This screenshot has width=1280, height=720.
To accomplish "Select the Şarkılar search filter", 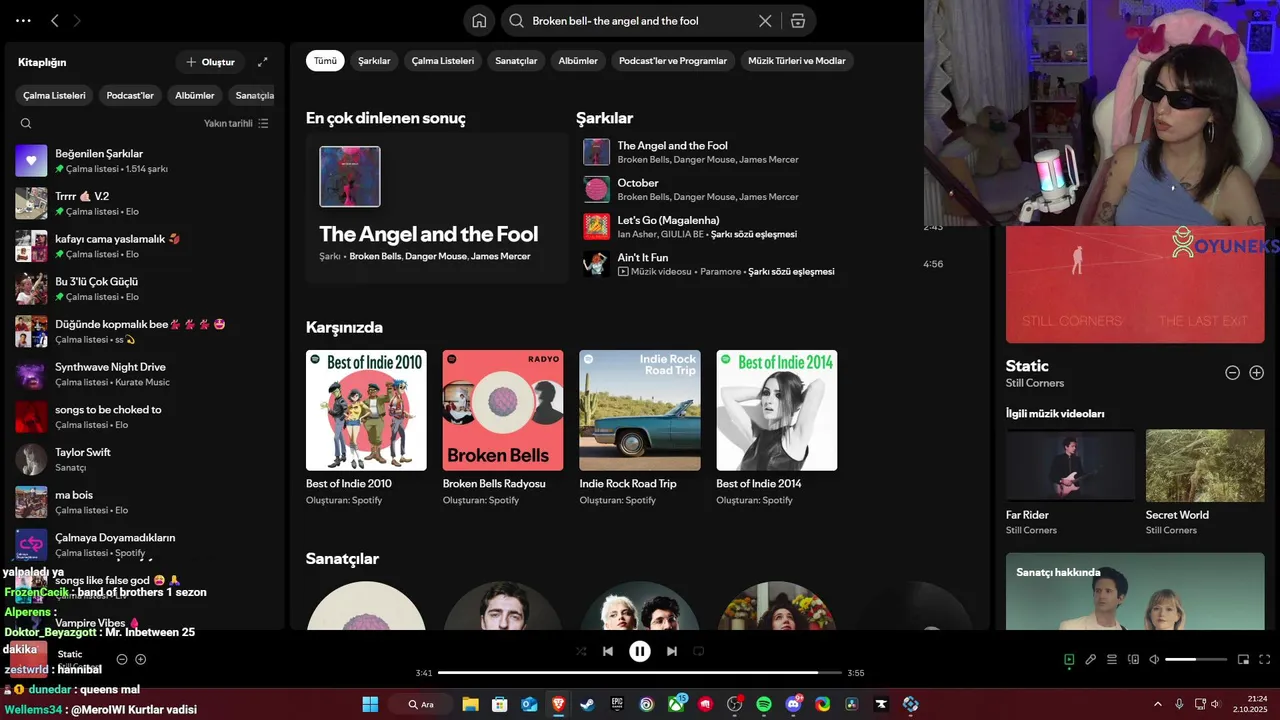I will click(374, 60).
